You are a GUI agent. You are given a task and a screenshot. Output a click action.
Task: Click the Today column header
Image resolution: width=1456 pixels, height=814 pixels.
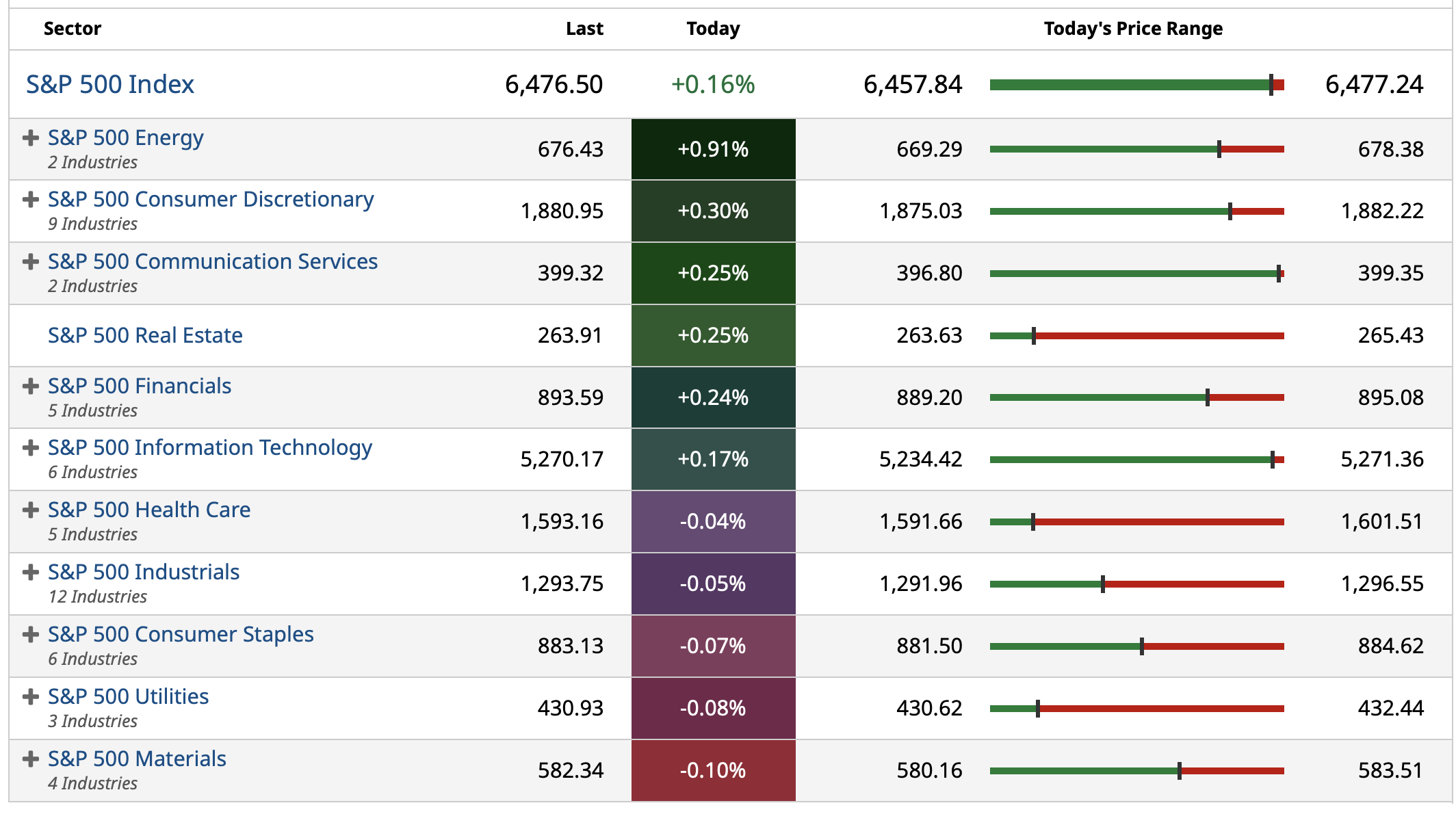tap(713, 29)
